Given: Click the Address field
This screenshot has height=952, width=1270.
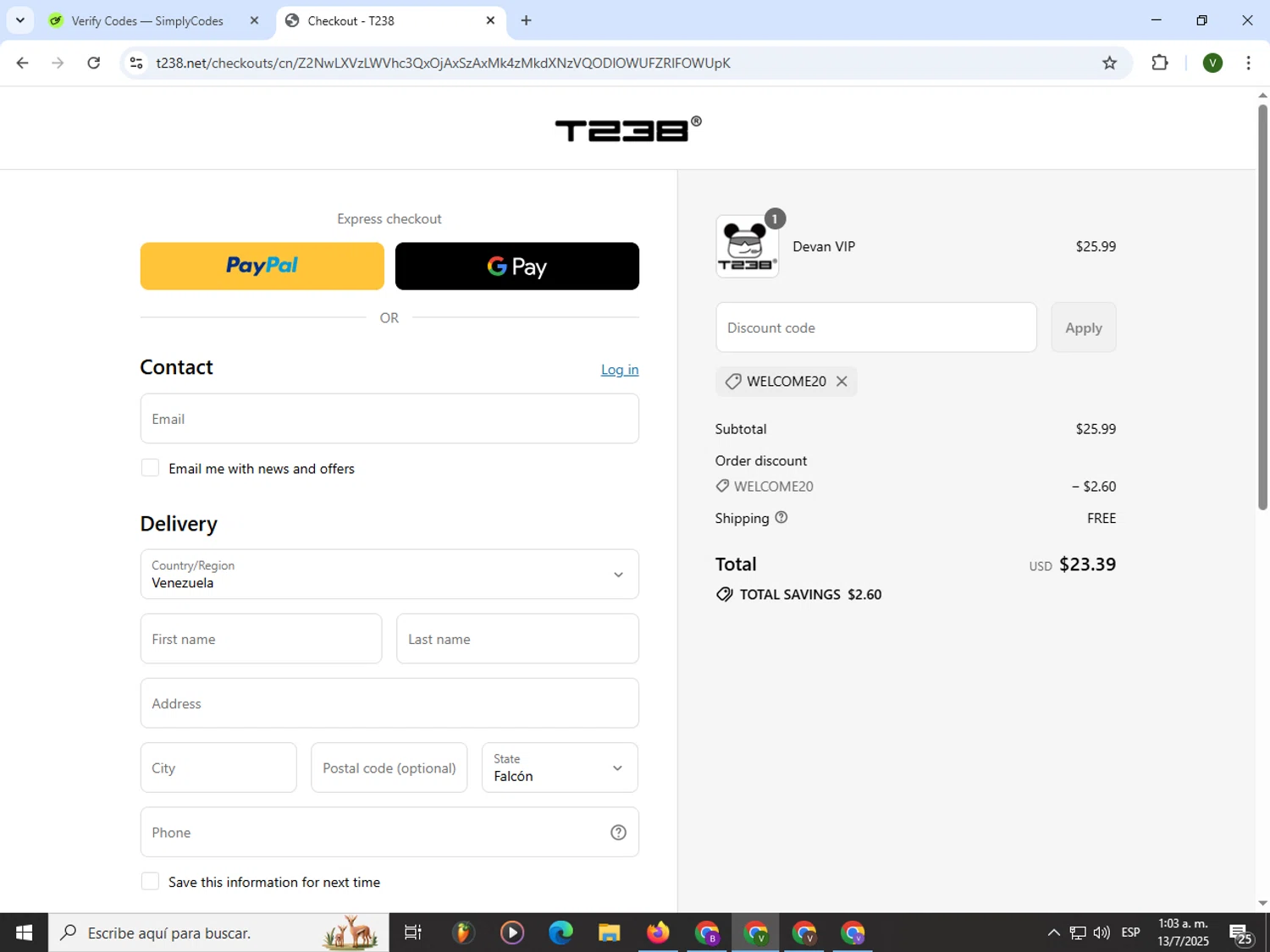Looking at the screenshot, I should pyautogui.click(x=389, y=703).
